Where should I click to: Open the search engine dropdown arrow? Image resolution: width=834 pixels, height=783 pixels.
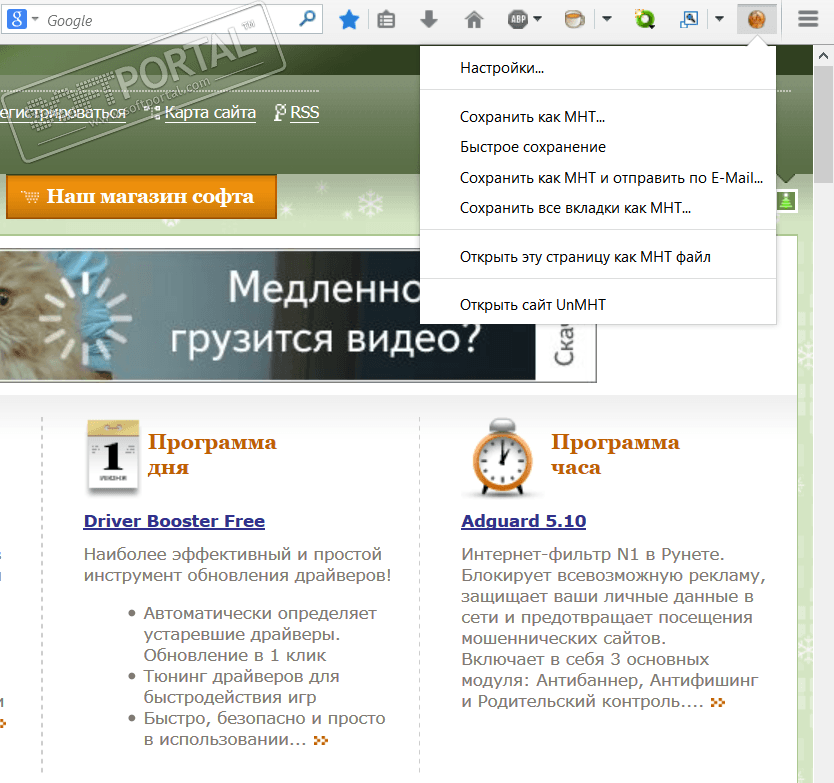tap(35, 19)
